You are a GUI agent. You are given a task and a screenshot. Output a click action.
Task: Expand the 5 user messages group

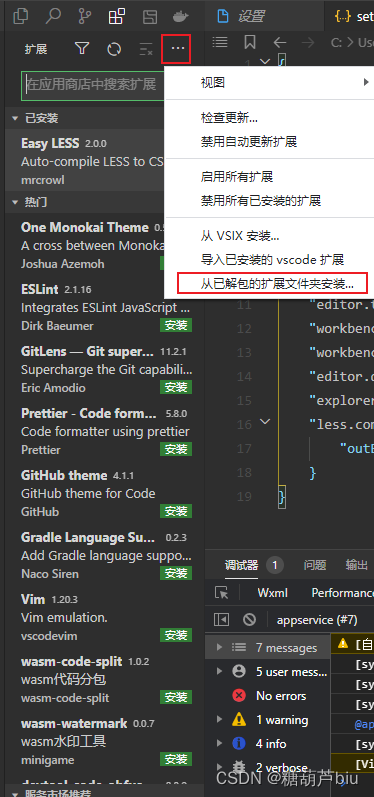point(220,671)
